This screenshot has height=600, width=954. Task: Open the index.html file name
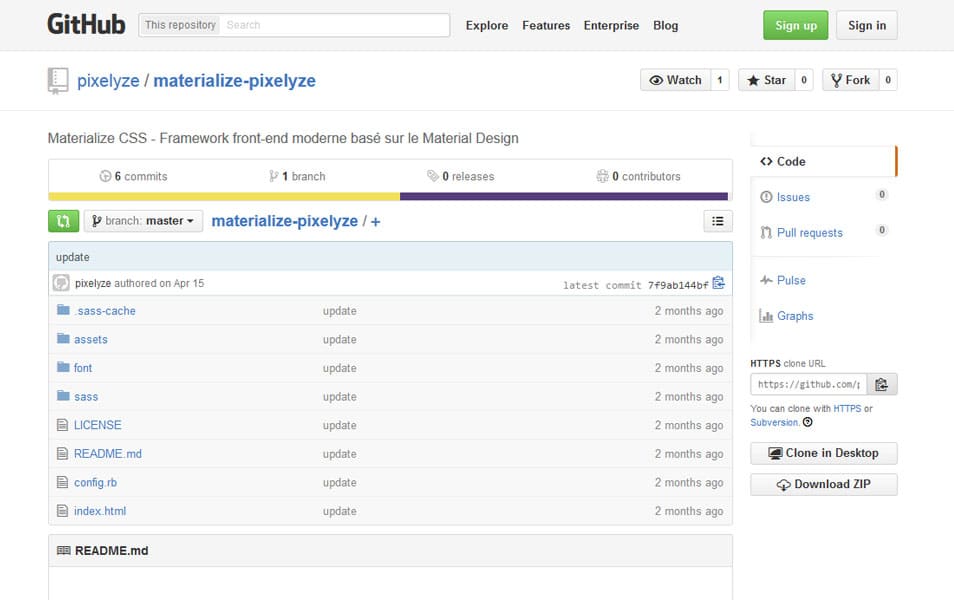(100, 511)
